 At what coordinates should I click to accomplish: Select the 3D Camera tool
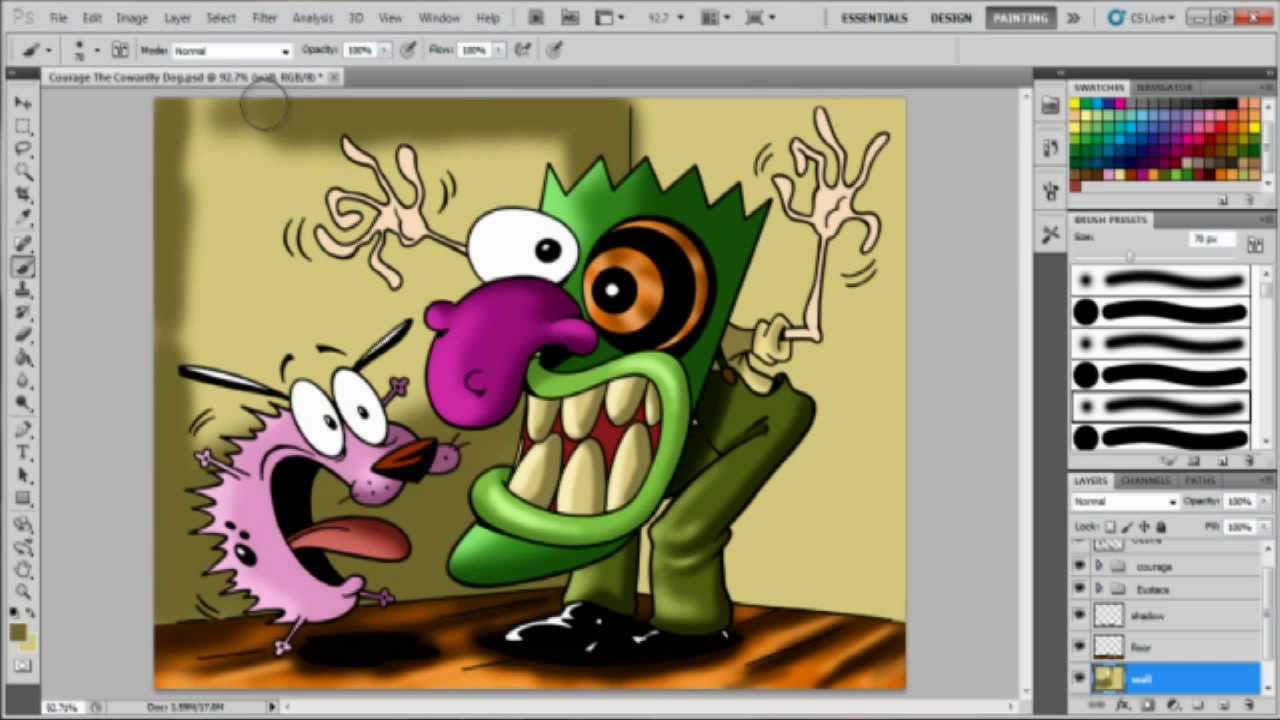(23, 547)
